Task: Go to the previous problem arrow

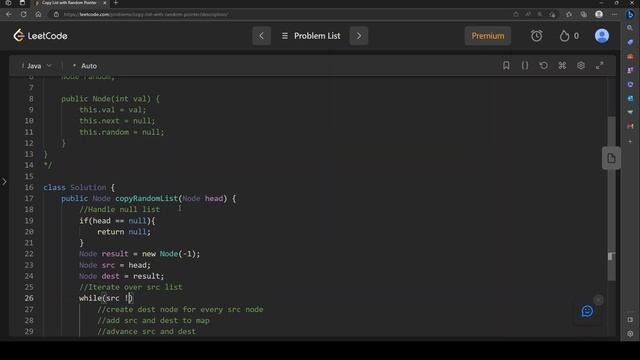Action: [x=261, y=36]
